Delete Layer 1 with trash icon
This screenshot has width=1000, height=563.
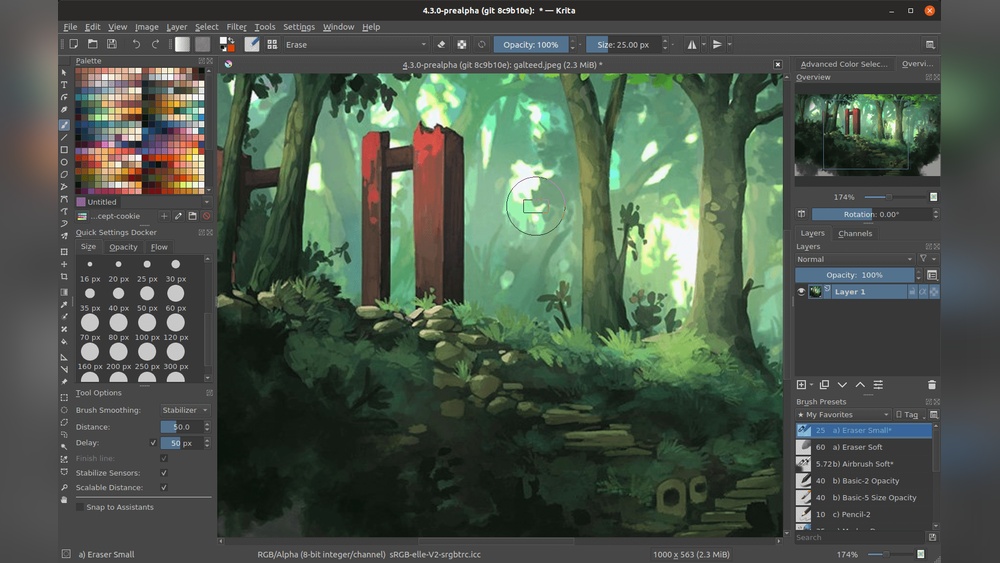coord(932,384)
